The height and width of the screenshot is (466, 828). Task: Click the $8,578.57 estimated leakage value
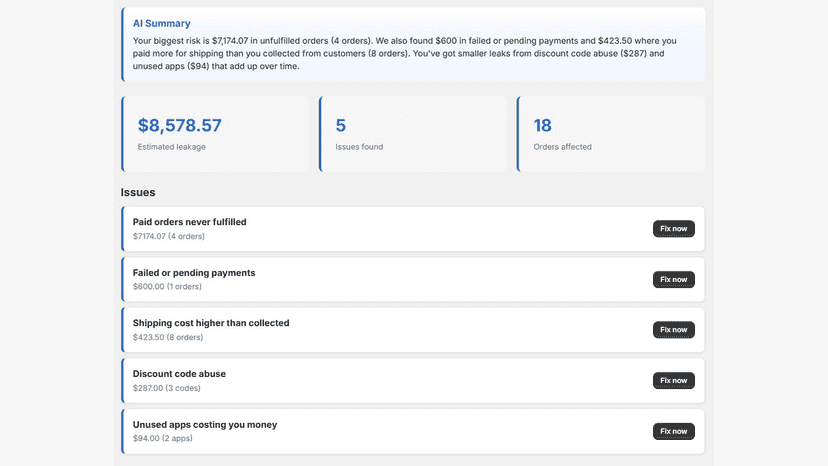180,125
